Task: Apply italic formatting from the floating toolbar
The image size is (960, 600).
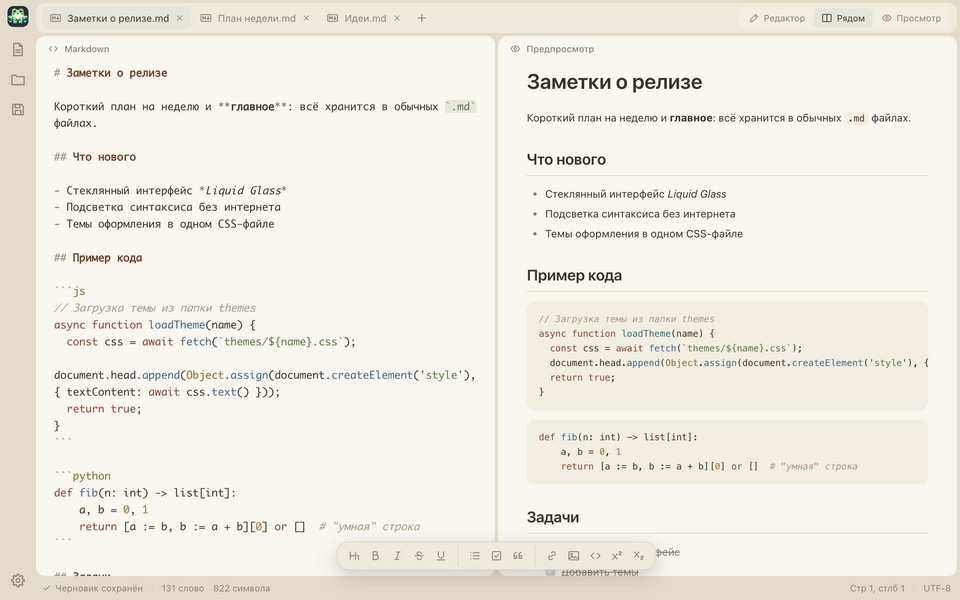Action: pos(397,555)
